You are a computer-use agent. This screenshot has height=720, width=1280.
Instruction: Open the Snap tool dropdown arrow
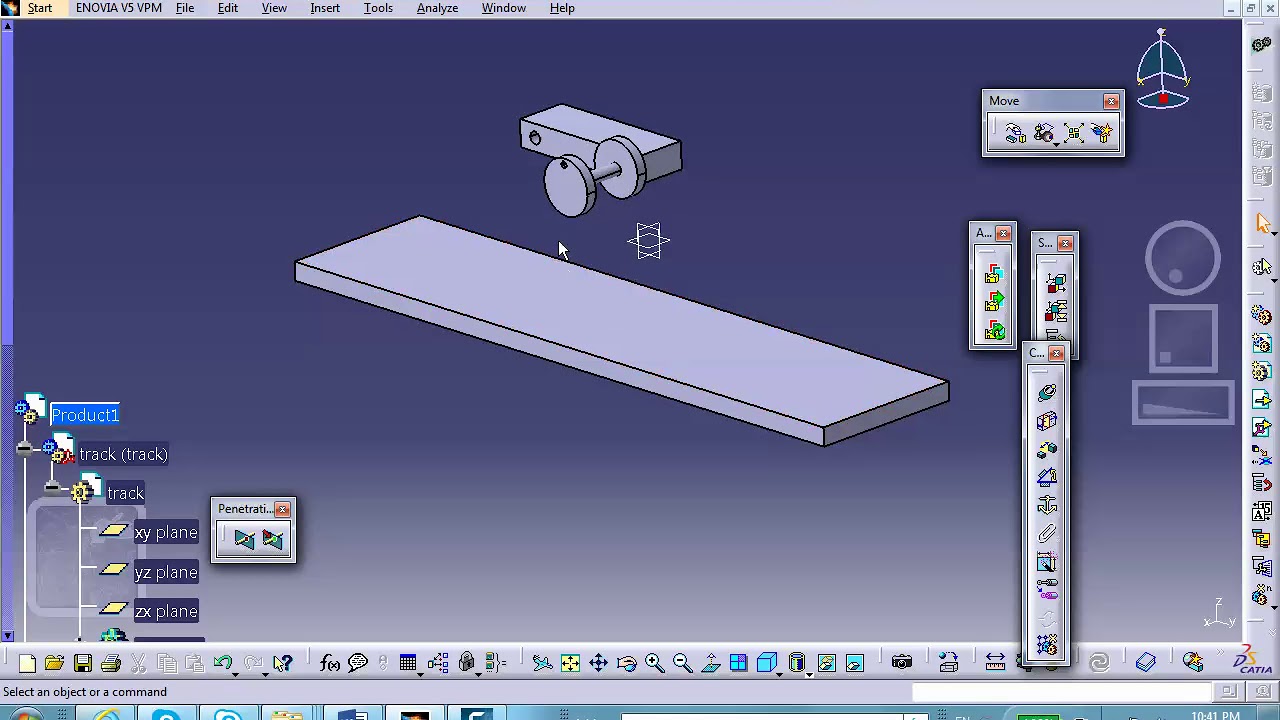click(1056, 145)
